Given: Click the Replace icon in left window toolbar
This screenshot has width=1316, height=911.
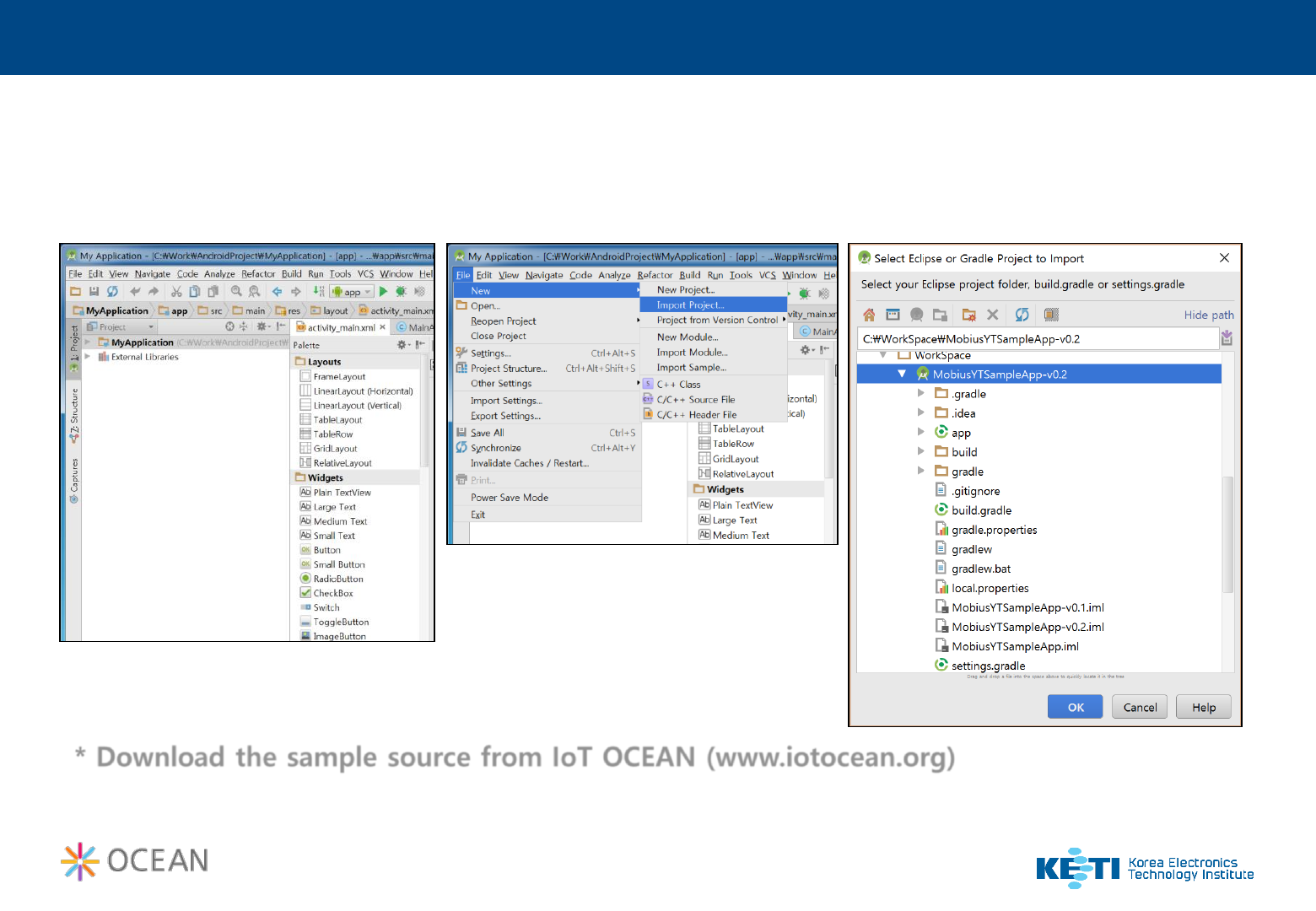Looking at the screenshot, I should (254, 292).
